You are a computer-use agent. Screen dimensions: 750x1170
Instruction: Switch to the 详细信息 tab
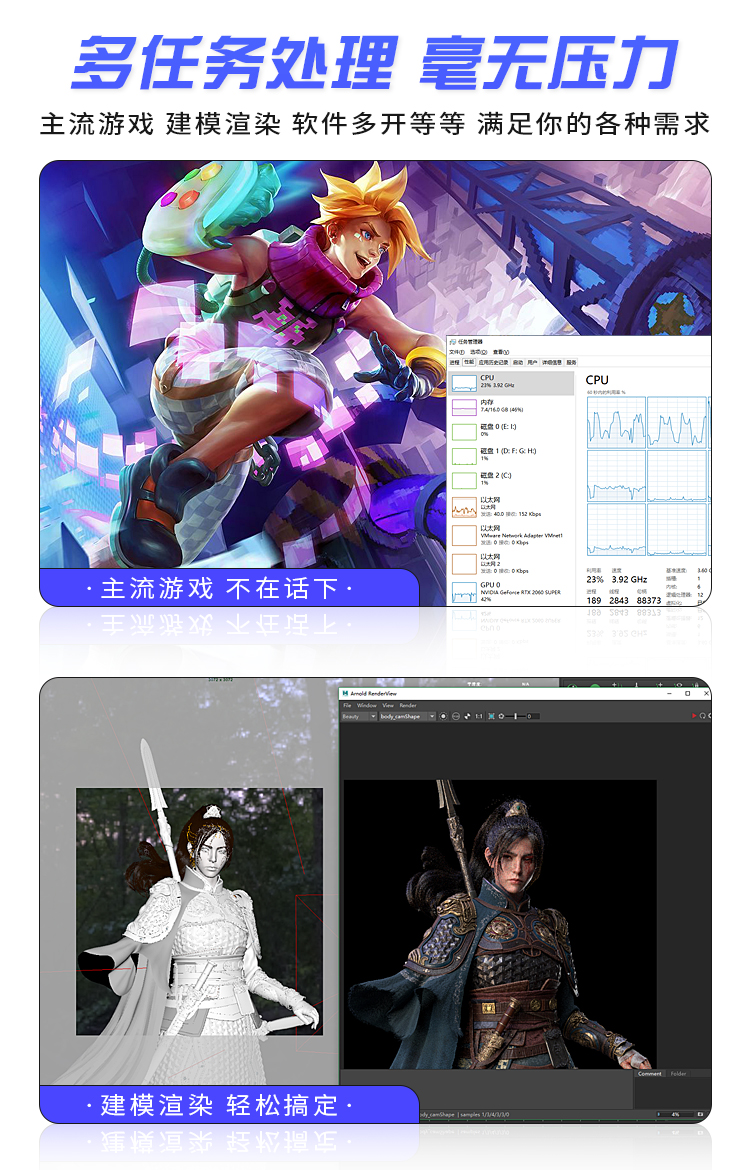point(552,363)
